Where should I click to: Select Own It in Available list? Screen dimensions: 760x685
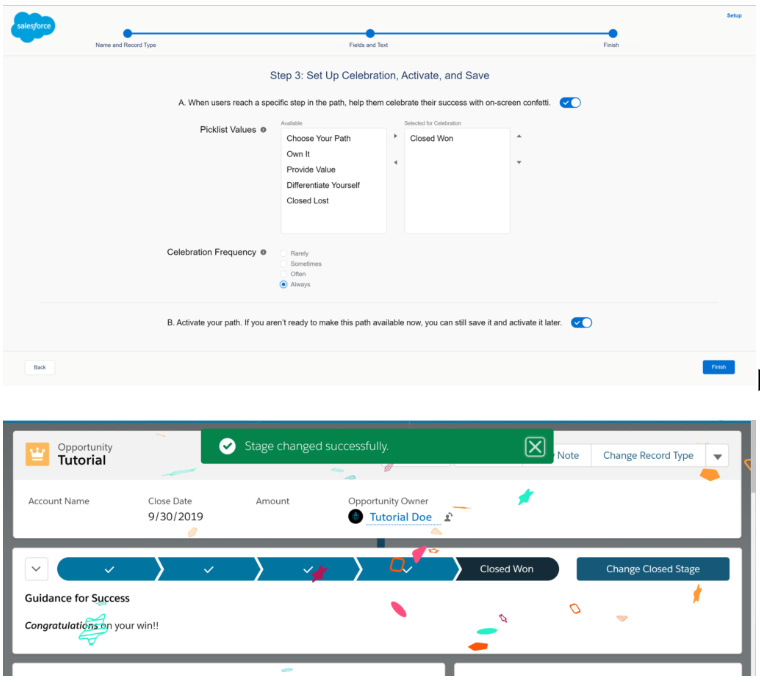click(x=298, y=154)
